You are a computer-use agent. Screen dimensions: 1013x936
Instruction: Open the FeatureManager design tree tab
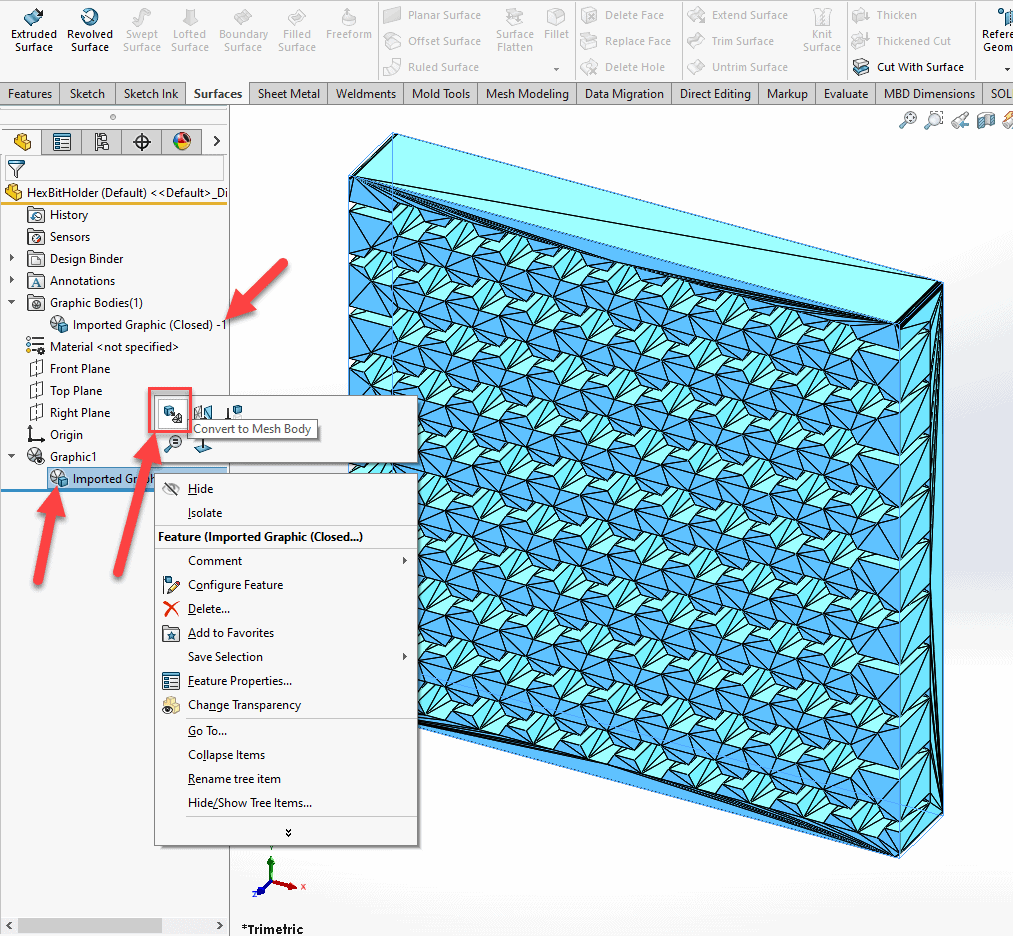click(22, 141)
